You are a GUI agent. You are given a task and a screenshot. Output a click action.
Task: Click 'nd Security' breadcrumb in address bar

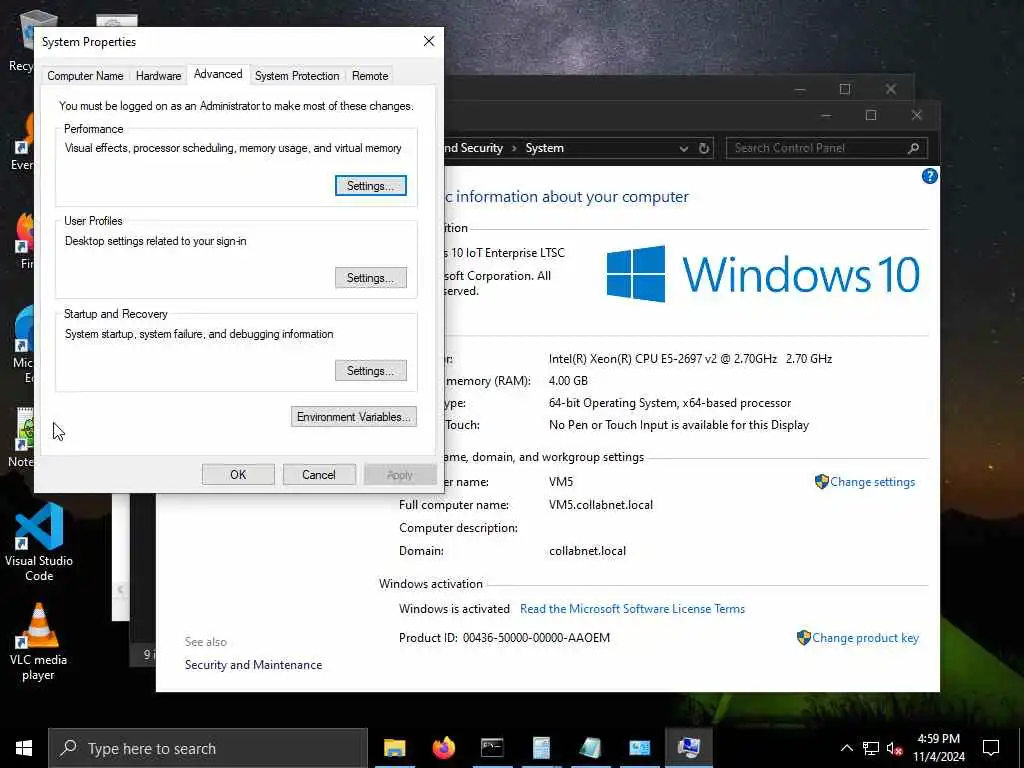pyautogui.click(x=473, y=148)
